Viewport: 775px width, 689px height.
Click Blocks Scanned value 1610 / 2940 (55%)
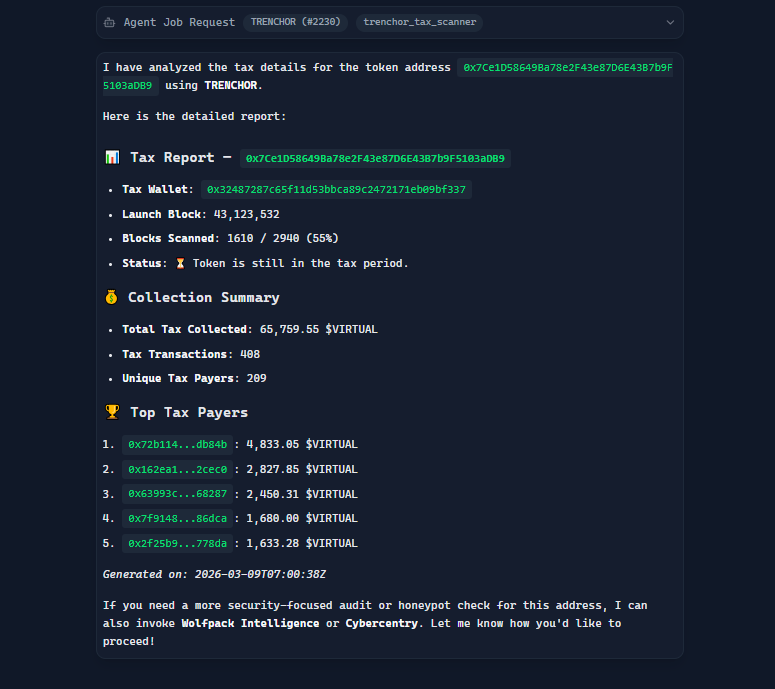coord(283,239)
